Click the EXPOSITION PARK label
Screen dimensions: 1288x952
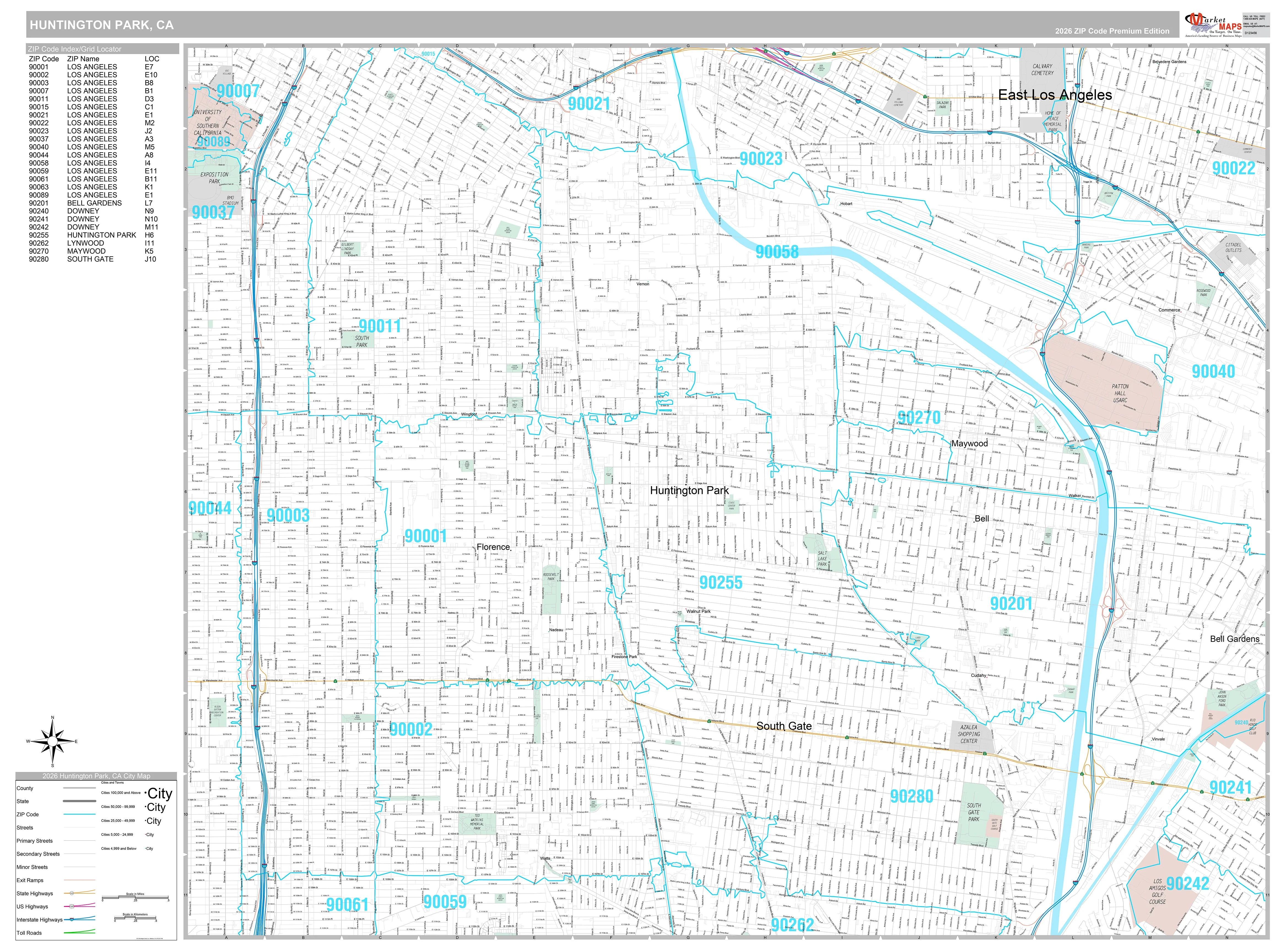(x=214, y=178)
